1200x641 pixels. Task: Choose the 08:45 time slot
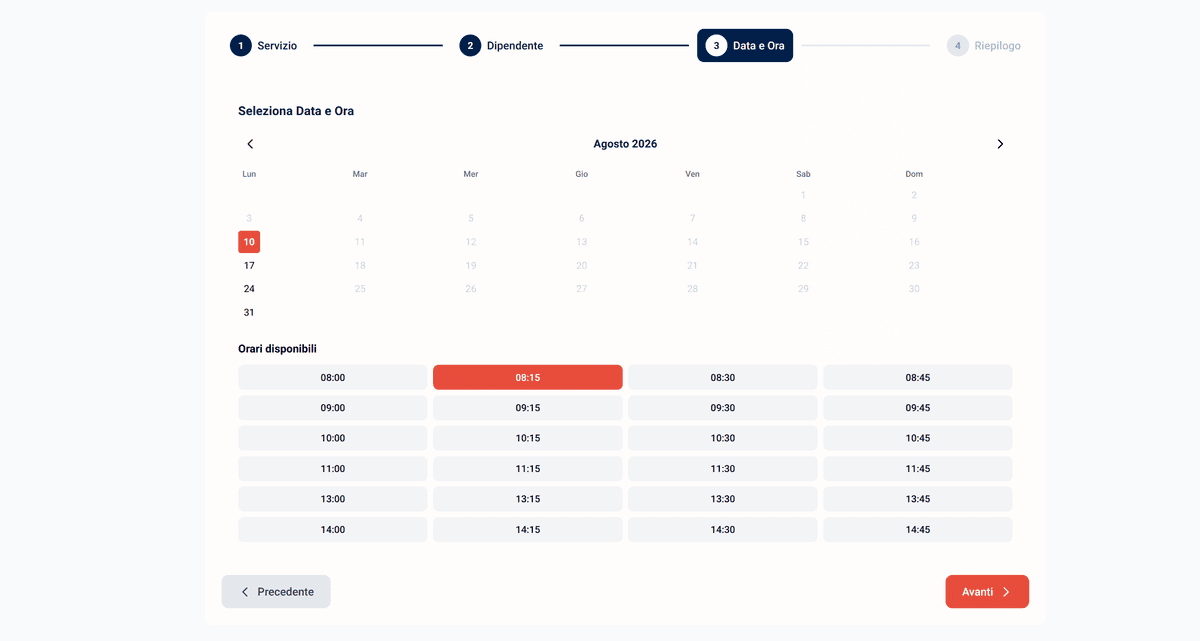(918, 378)
